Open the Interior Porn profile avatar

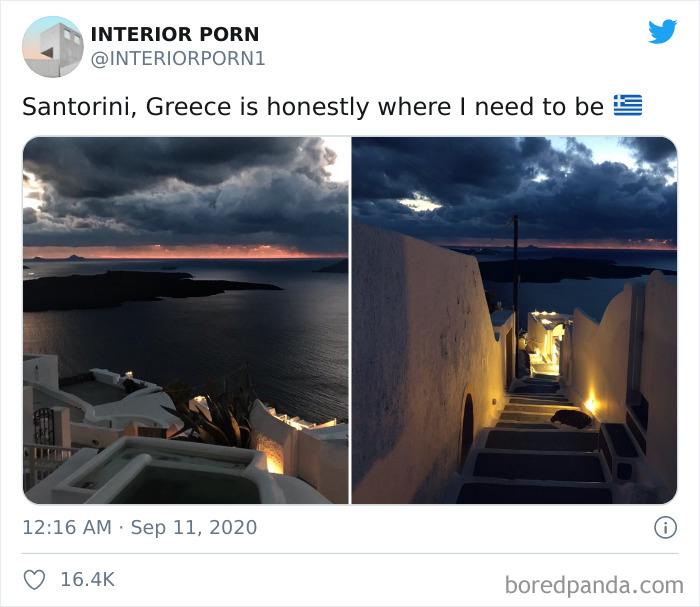tap(53, 47)
